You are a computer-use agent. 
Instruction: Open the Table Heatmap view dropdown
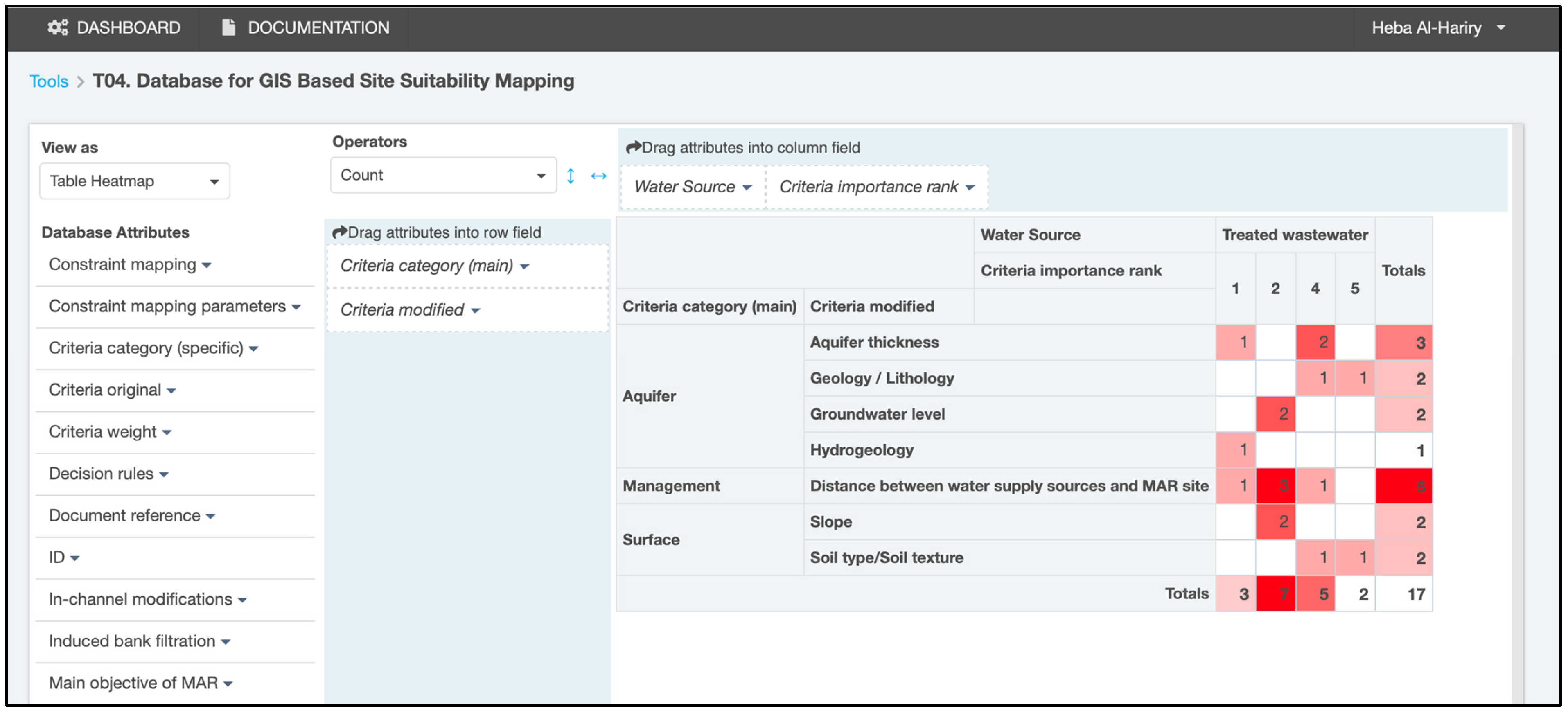coord(135,181)
